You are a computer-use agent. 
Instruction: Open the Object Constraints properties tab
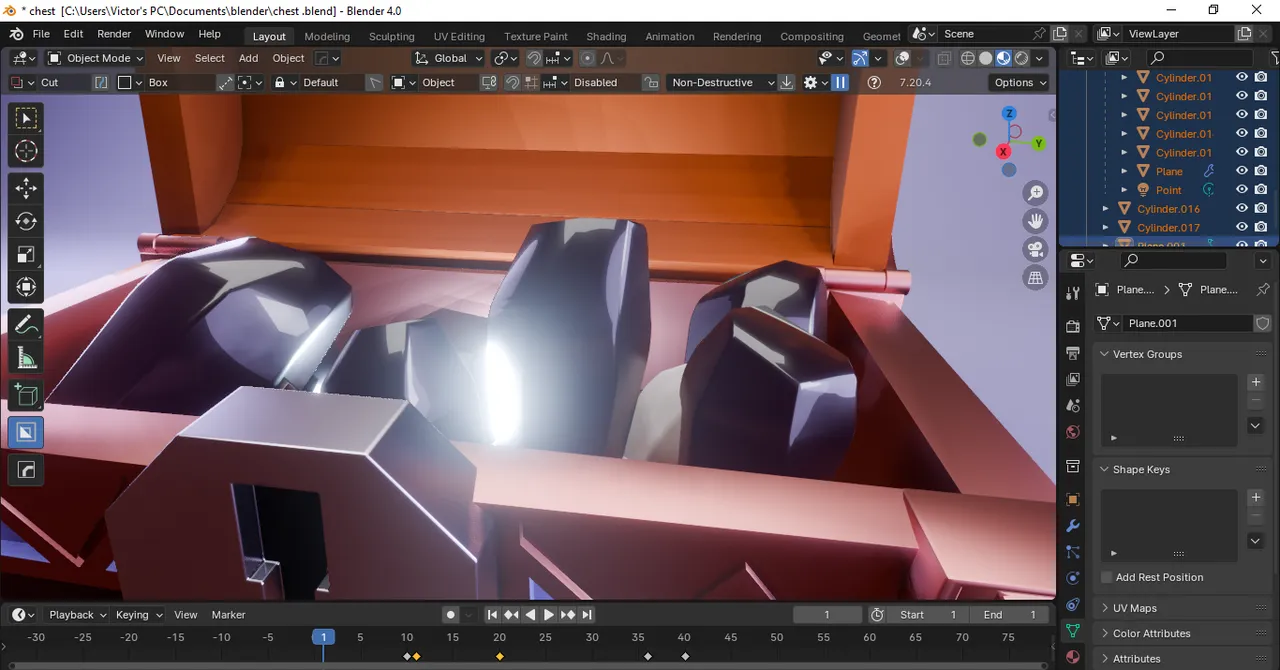[1073, 605]
